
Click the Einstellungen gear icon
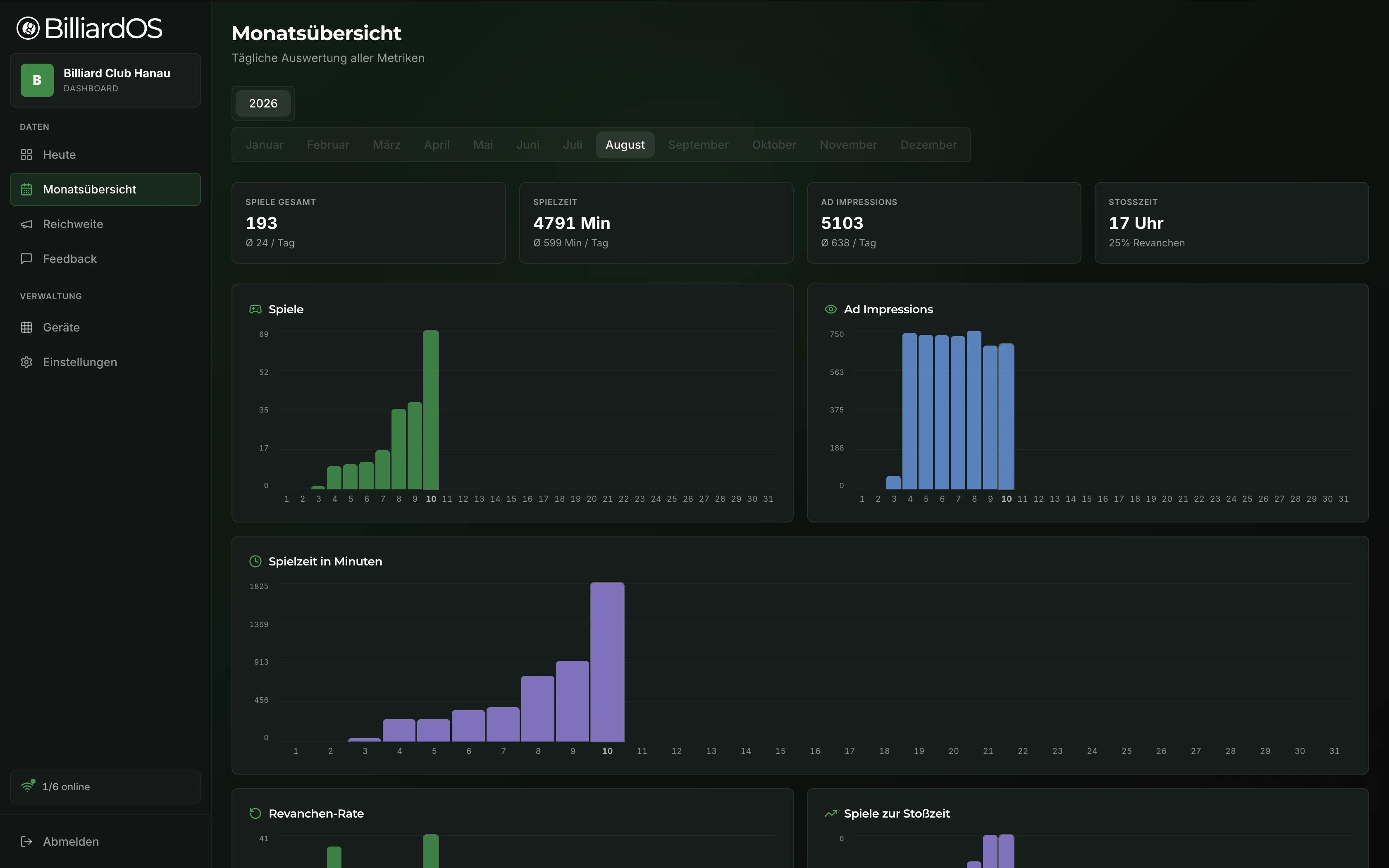point(26,362)
